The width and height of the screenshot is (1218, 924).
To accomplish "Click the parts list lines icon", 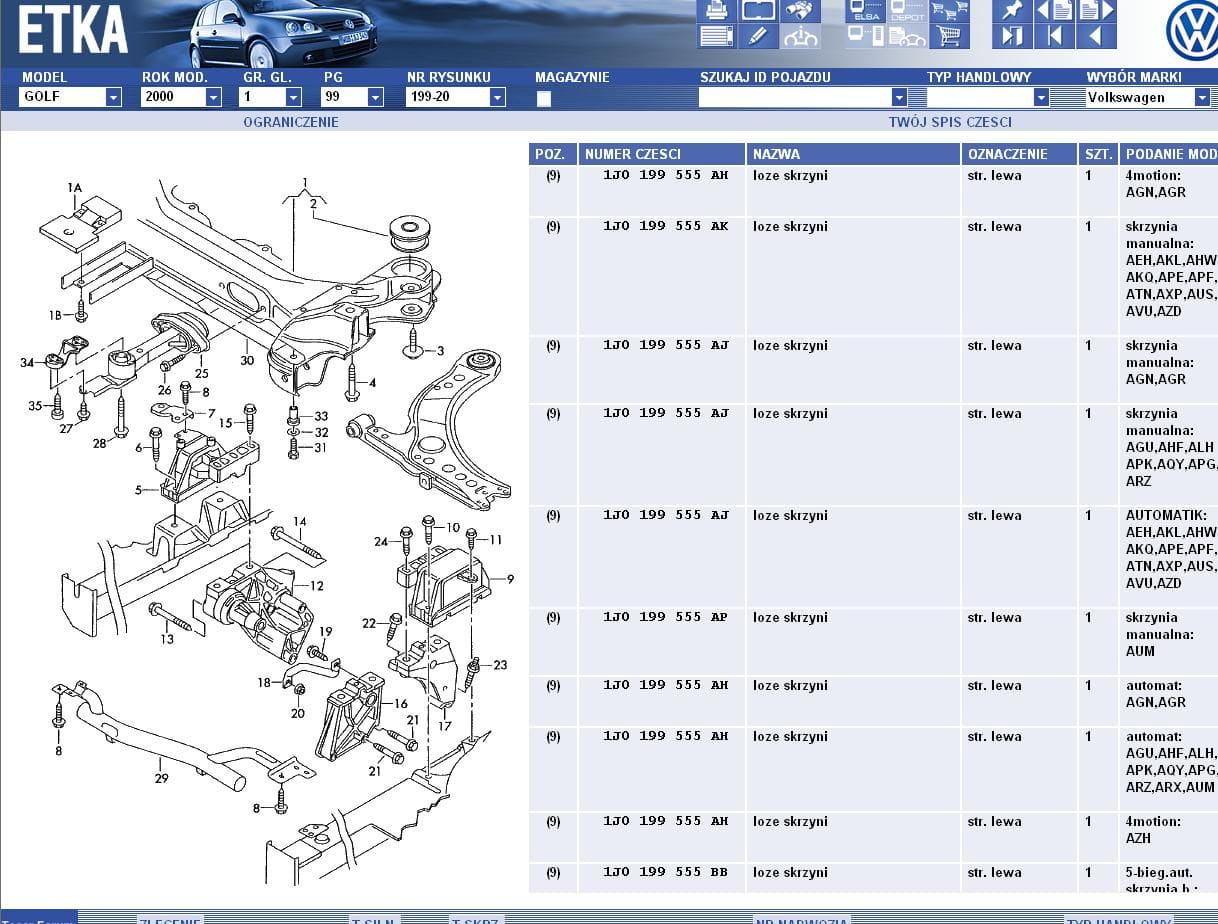I will click(717, 37).
